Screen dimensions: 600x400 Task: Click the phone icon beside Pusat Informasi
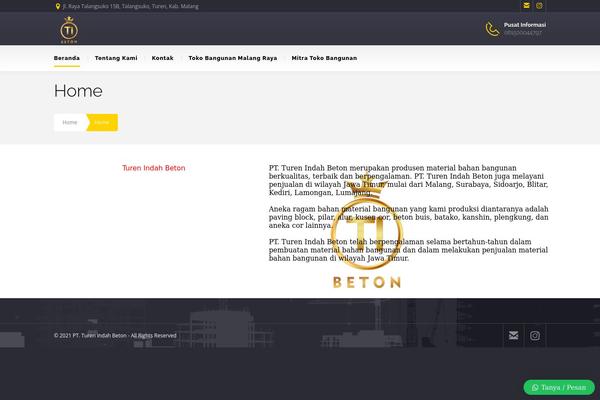click(492, 29)
